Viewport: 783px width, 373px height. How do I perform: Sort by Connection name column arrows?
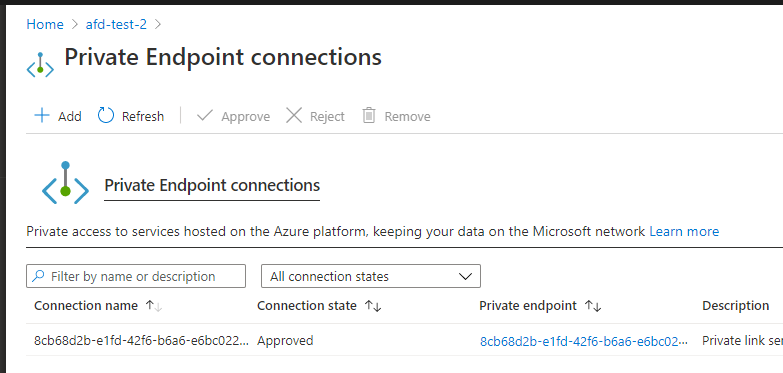[x=154, y=306]
